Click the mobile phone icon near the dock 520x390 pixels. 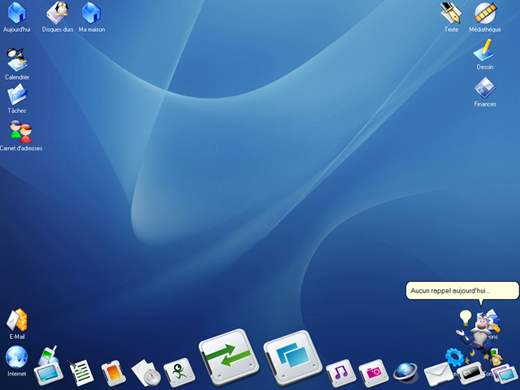click(49, 355)
